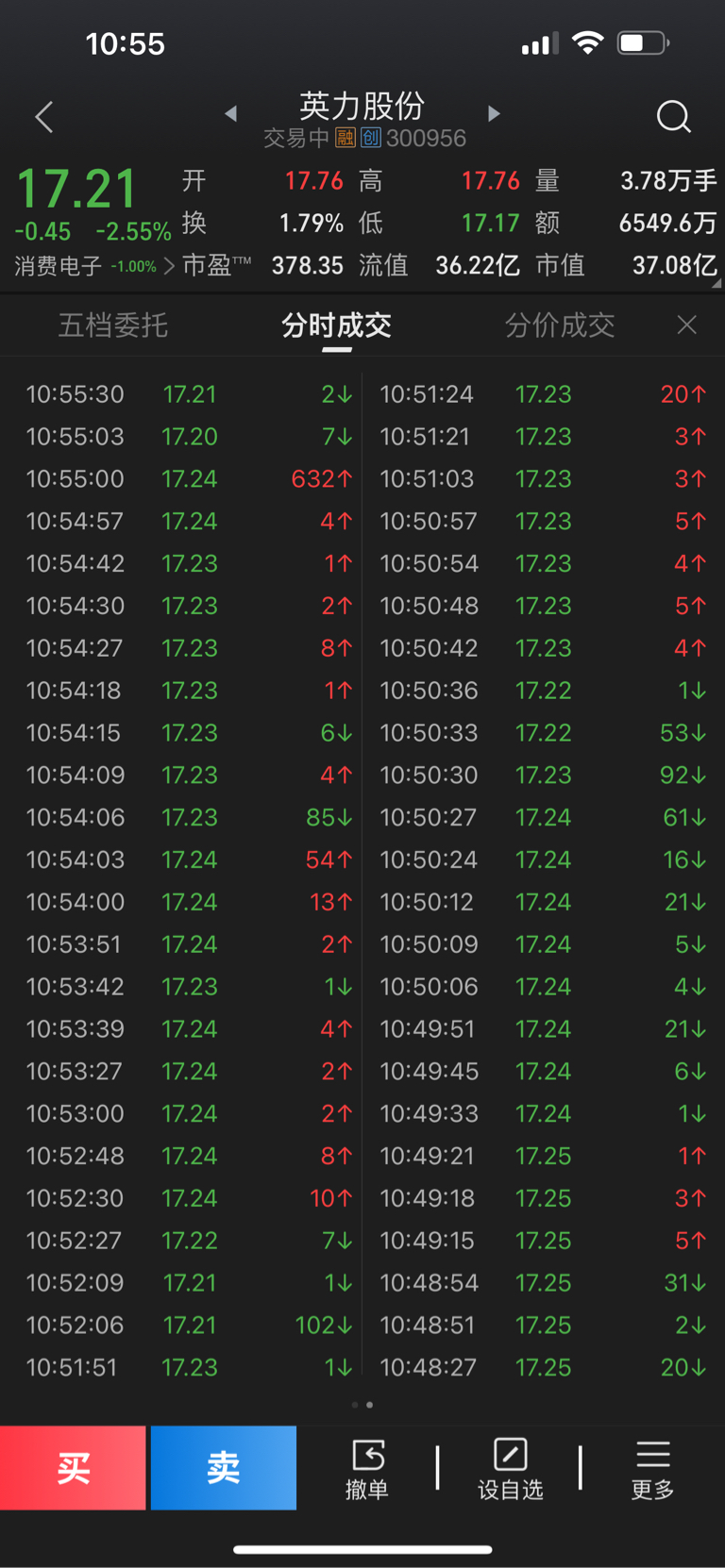Tap the blue 卖 sell button
725x1568 pixels.
[224, 1468]
